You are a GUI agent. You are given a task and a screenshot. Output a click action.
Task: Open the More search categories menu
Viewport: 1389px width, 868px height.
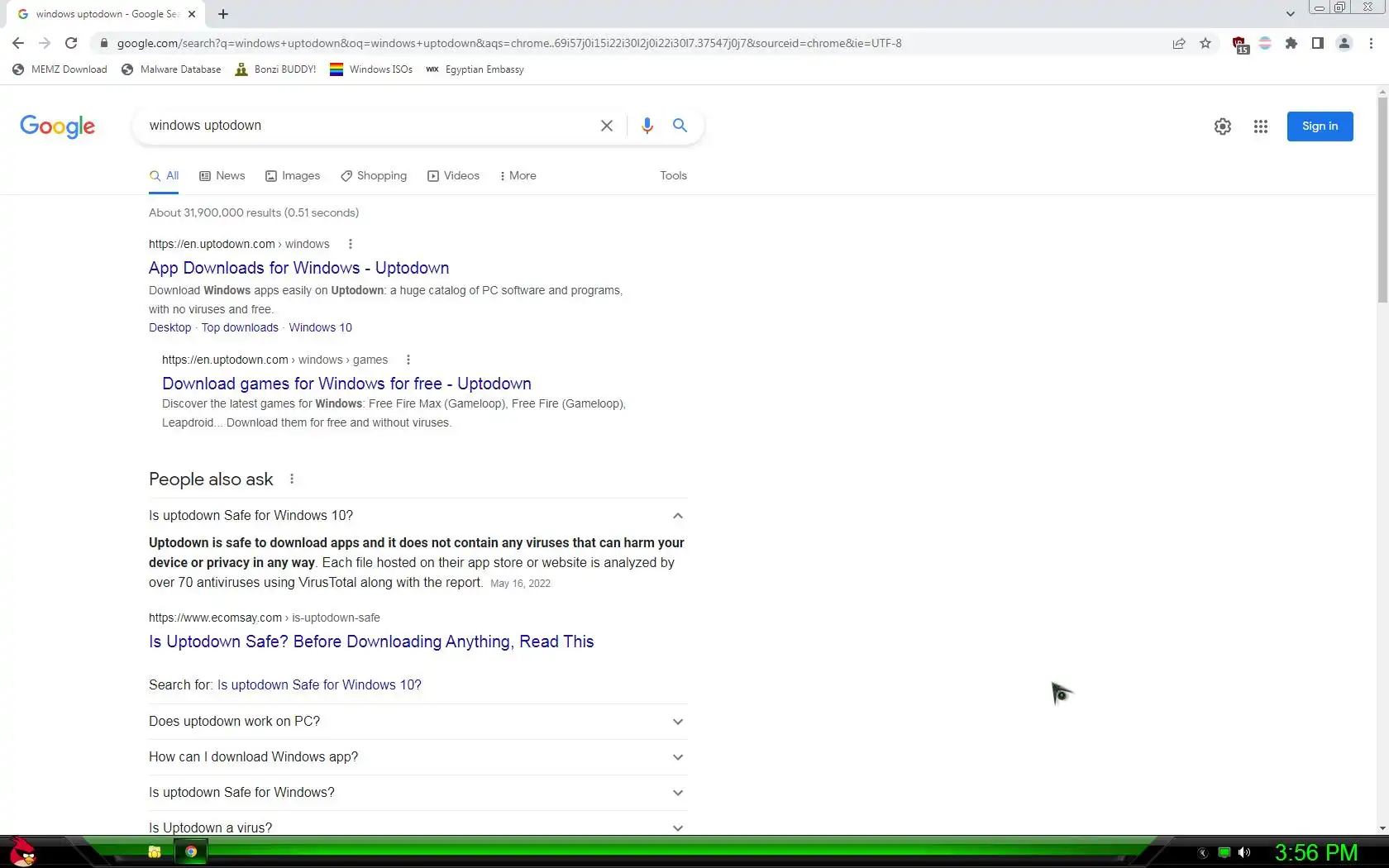(x=518, y=176)
